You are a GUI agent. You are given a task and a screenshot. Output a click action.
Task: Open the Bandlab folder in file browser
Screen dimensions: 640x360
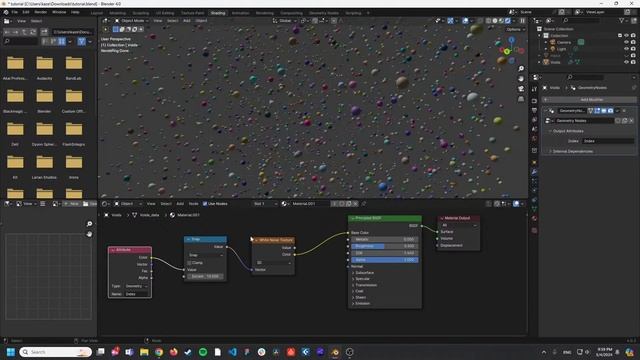coord(74,68)
